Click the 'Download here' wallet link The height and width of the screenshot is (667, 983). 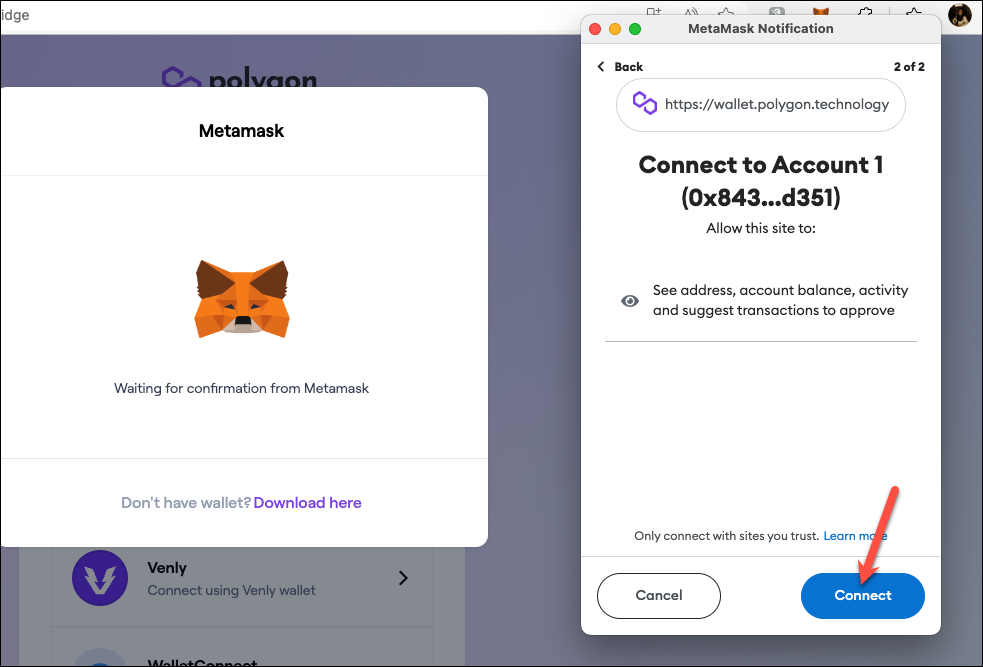[x=307, y=503]
